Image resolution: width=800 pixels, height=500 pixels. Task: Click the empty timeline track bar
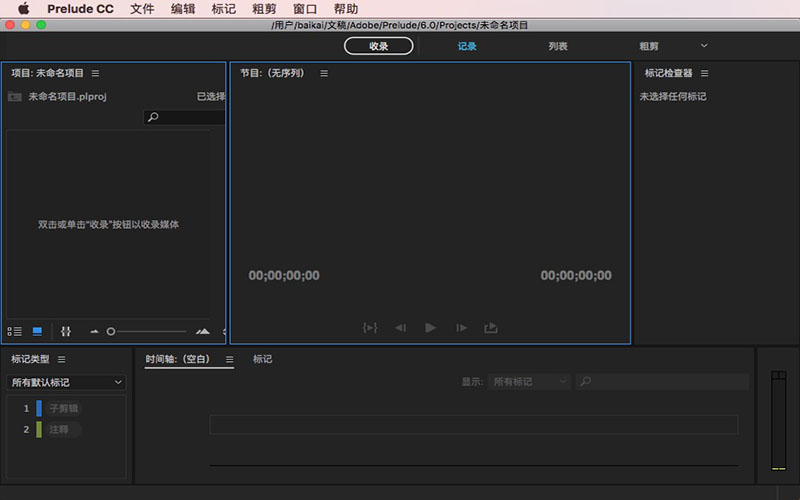[x=474, y=424]
